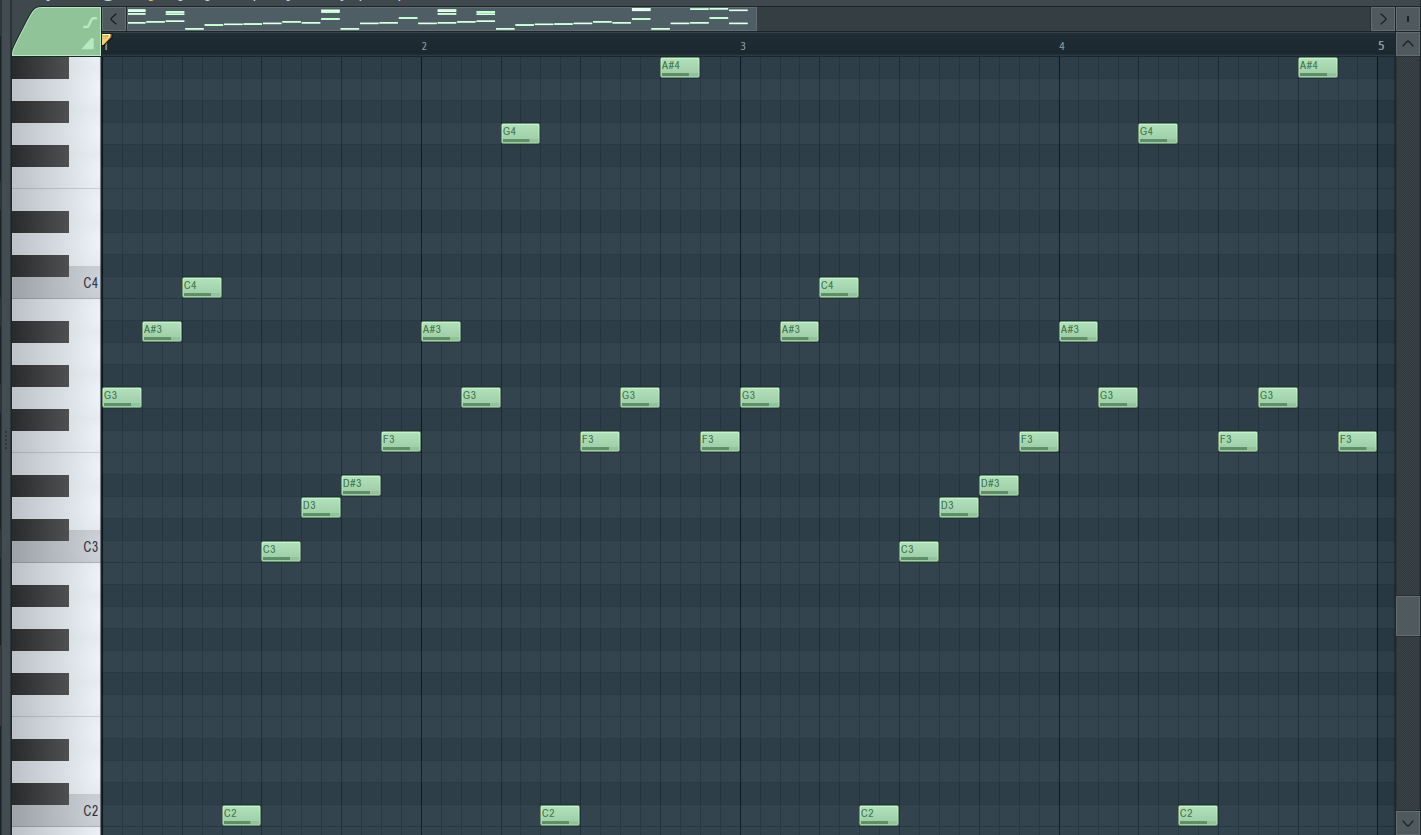Toggle the slide triangle icon
The width and height of the screenshot is (1421, 835).
89,43
